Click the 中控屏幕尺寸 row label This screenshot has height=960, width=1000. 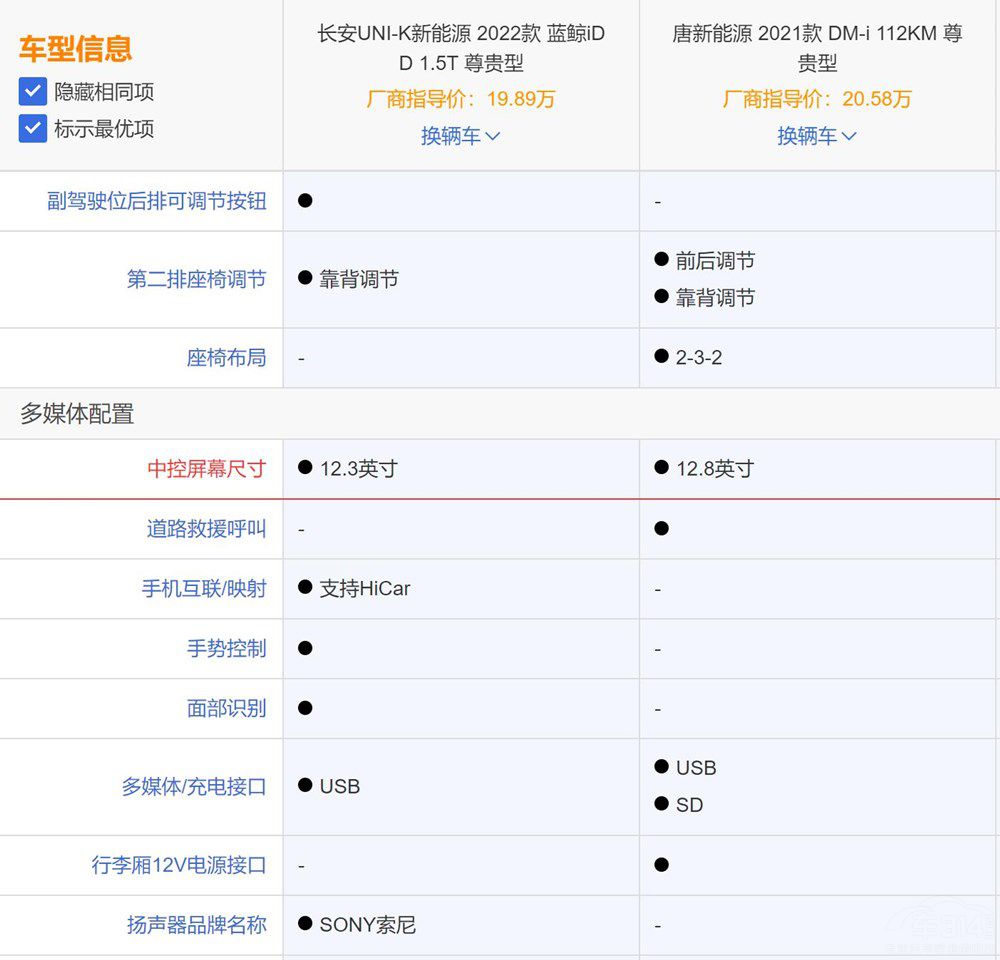coord(207,469)
